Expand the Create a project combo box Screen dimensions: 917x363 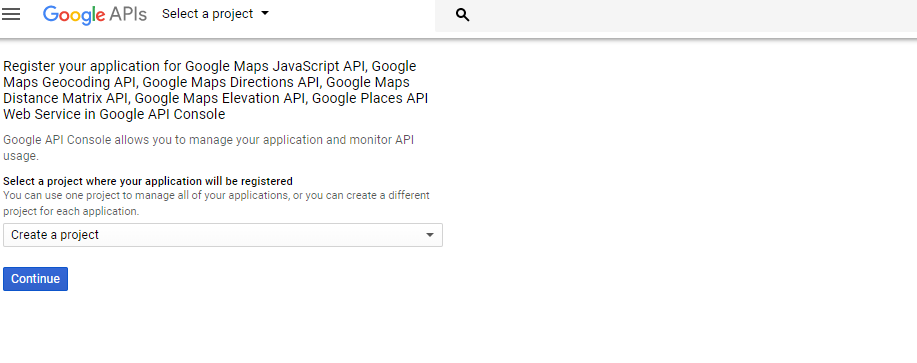(223, 235)
